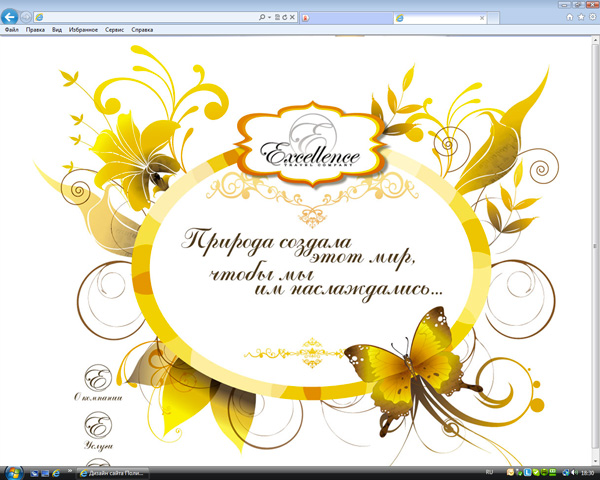Open the Справка menu

[x=142, y=29]
